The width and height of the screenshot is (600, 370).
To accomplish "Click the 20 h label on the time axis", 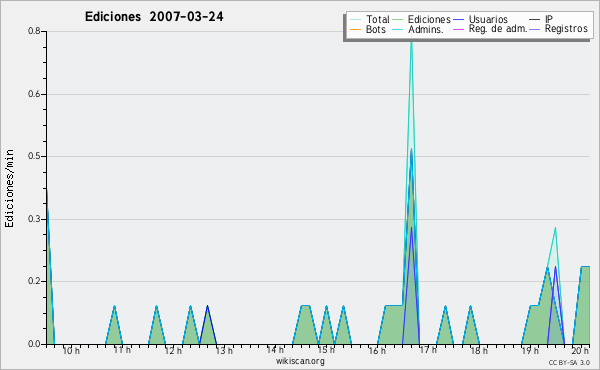I will click(x=580, y=350).
